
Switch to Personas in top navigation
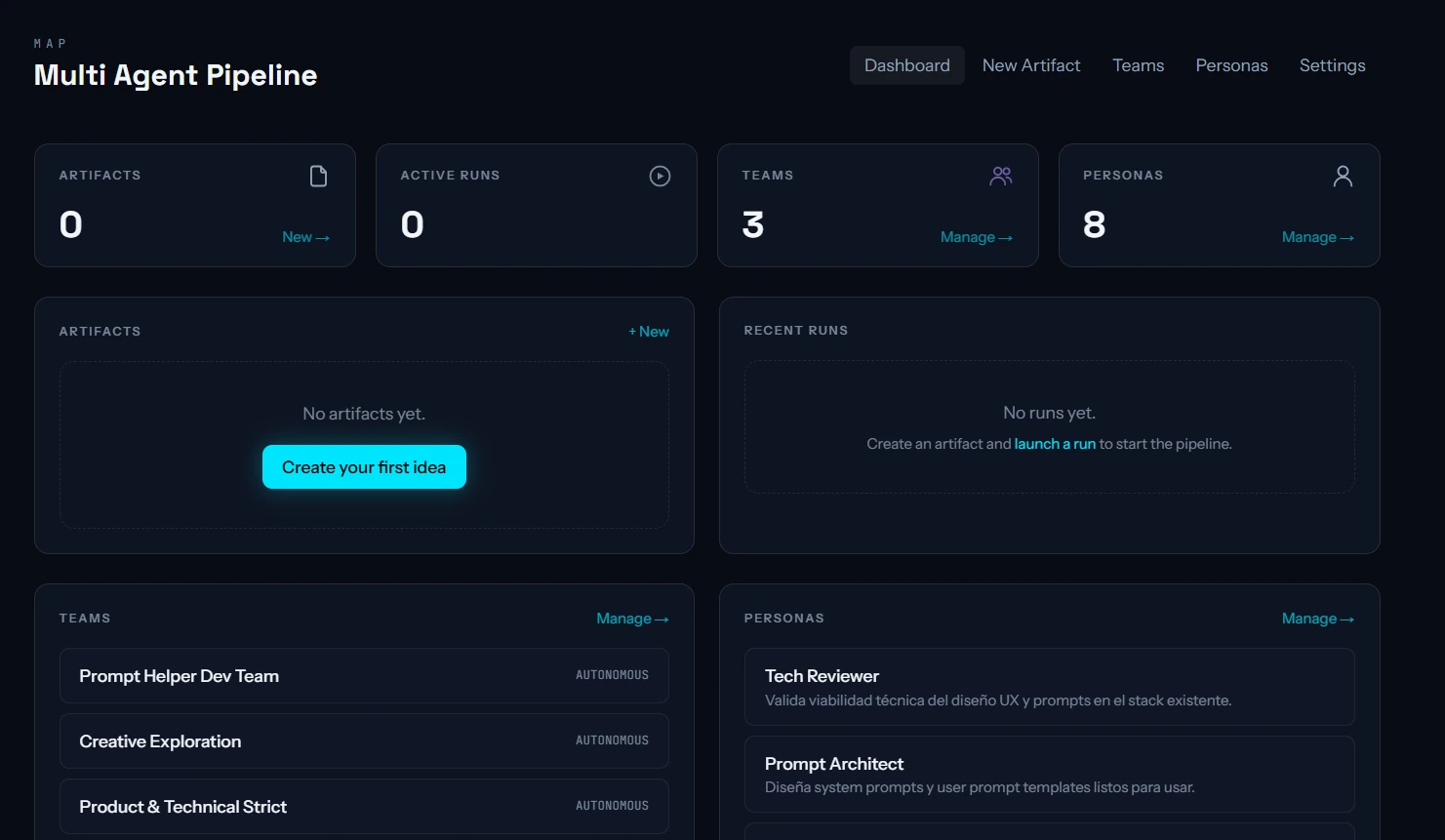point(1231,65)
